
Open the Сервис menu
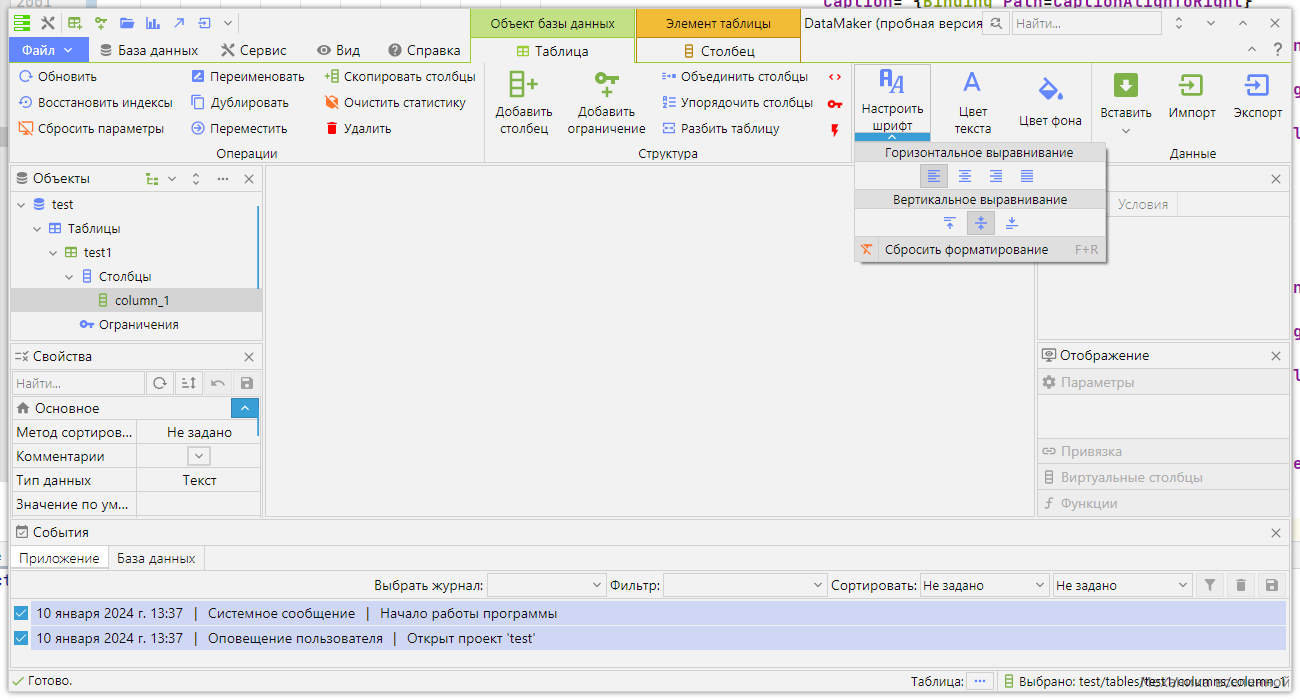click(x=254, y=50)
